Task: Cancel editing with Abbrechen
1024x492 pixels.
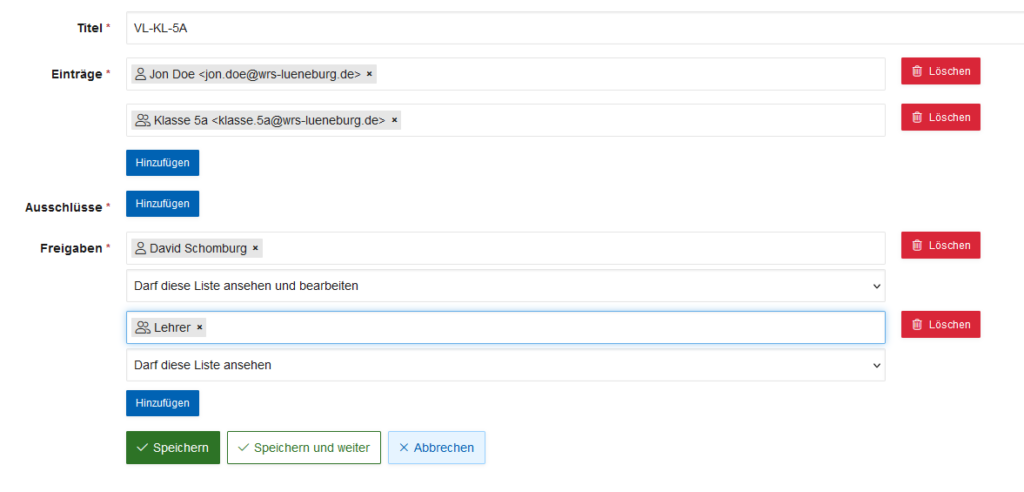Action: (x=436, y=448)
